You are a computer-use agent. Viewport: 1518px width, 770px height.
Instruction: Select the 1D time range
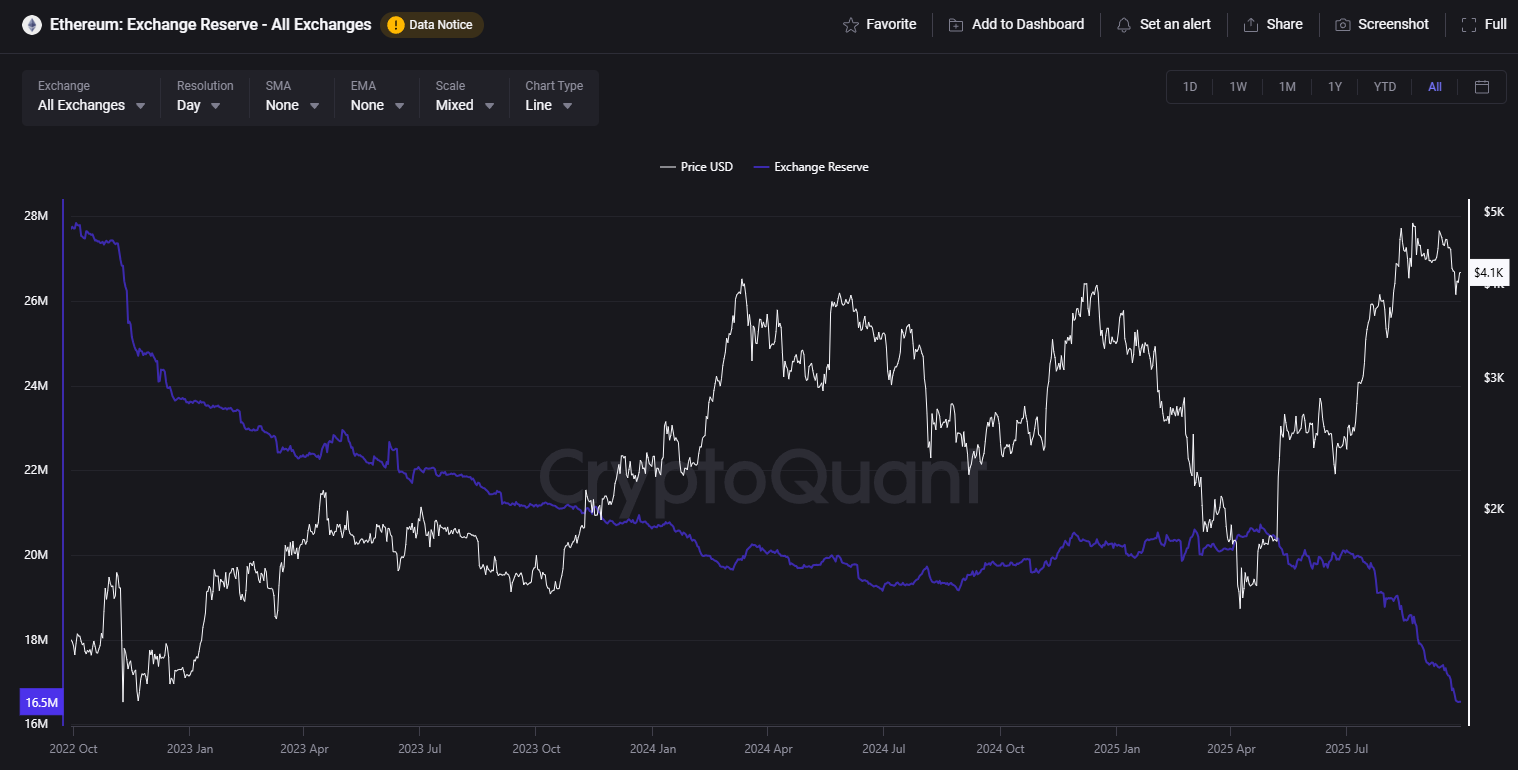point(1190,87)
